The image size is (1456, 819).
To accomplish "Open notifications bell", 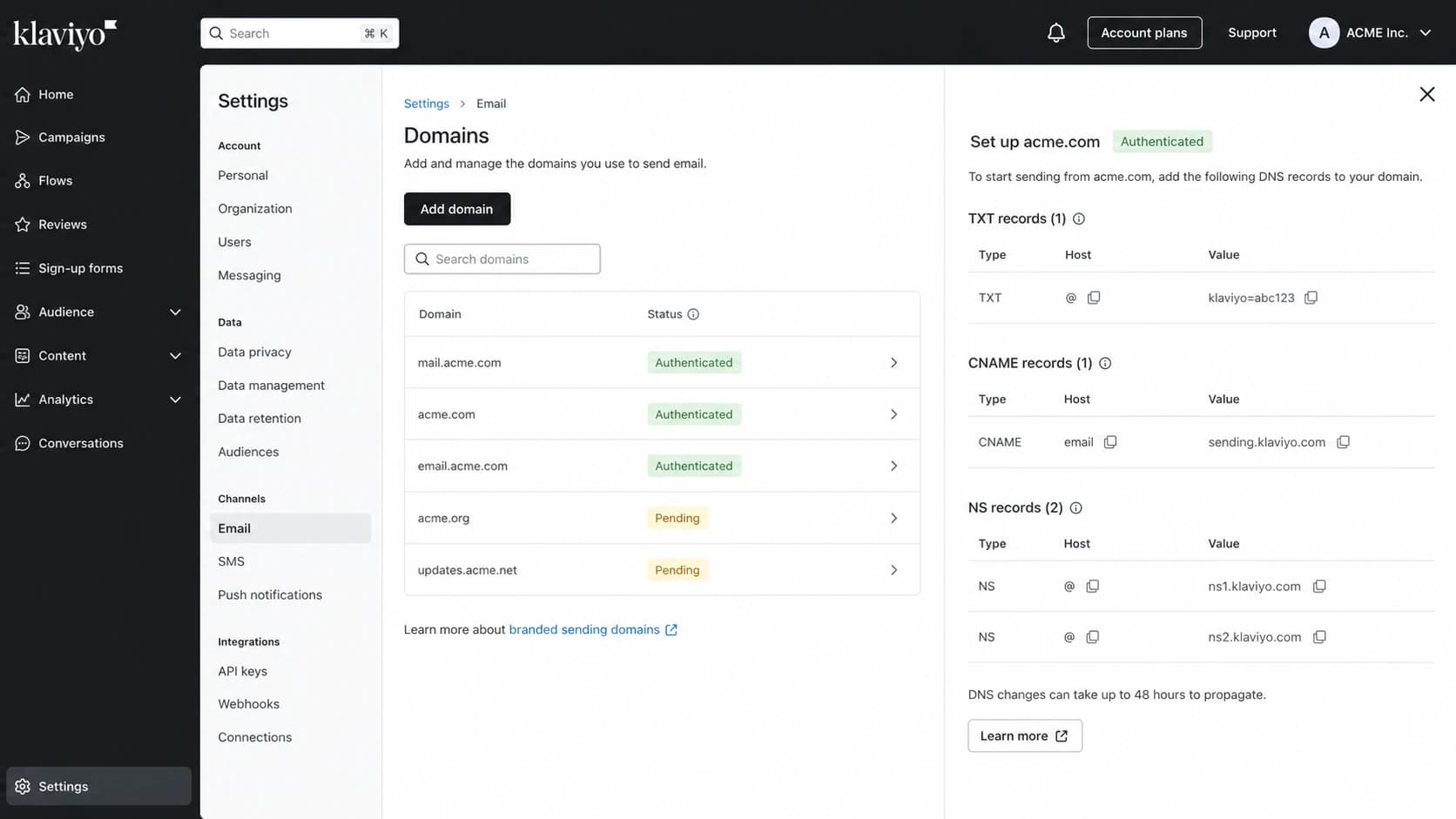I will click(x=1055, y=33).
